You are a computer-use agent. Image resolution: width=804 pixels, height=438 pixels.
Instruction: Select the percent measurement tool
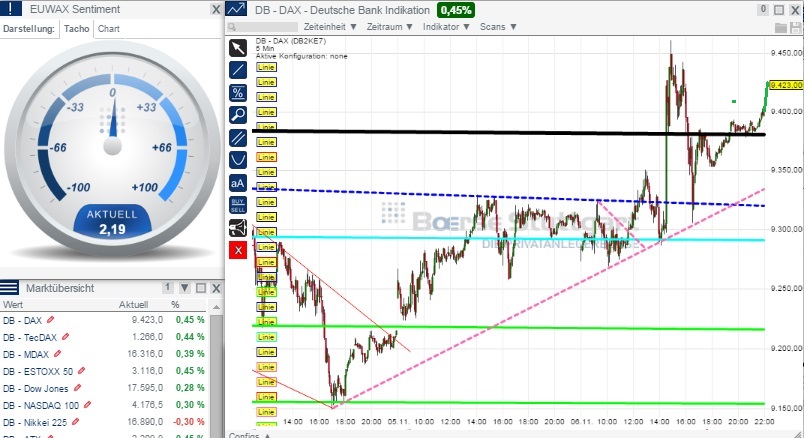pyautogui.click(x=237, y=93)
